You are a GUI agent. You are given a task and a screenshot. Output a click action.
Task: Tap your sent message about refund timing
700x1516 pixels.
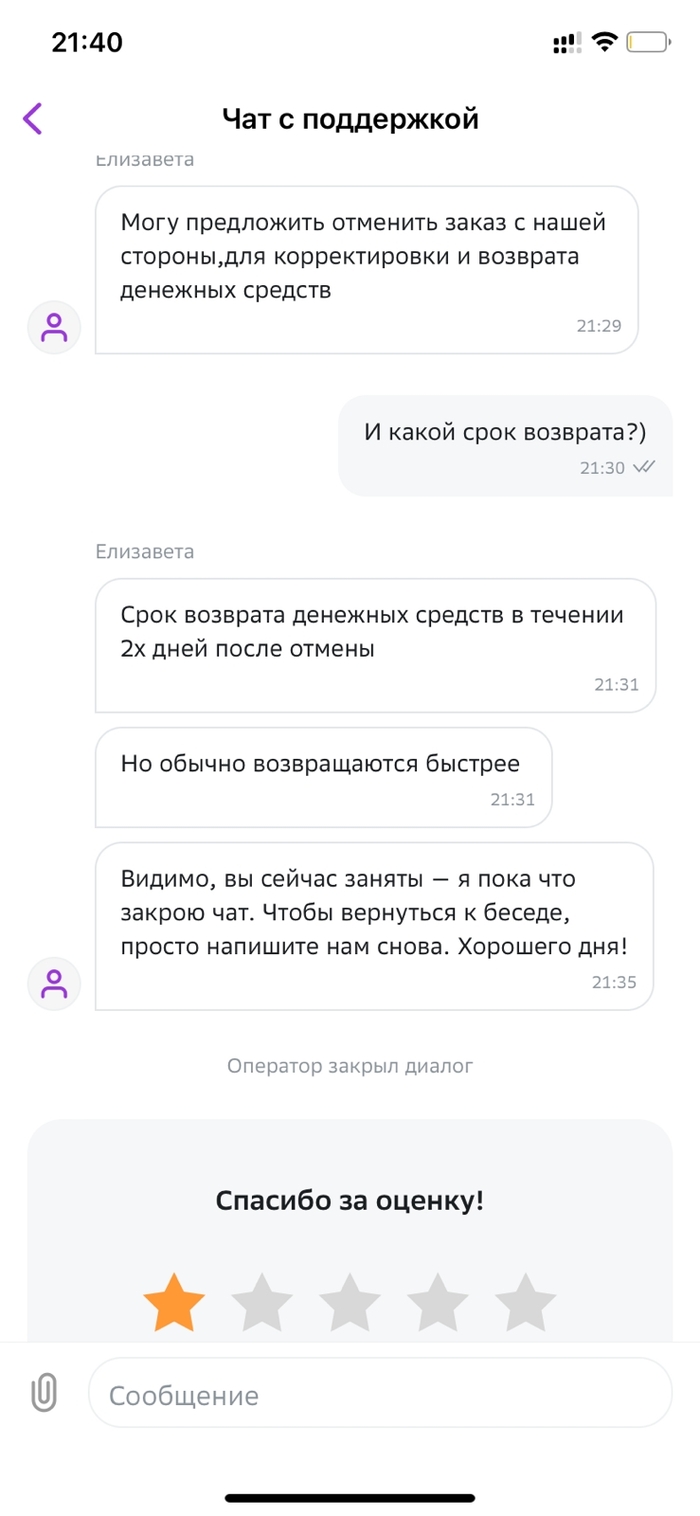[505, 445]
